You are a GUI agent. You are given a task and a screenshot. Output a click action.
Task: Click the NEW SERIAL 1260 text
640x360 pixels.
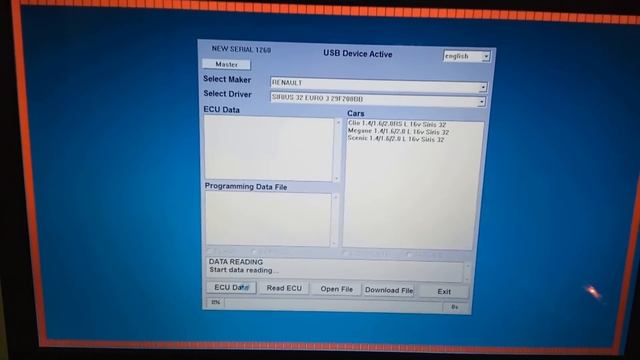(241, 49)
